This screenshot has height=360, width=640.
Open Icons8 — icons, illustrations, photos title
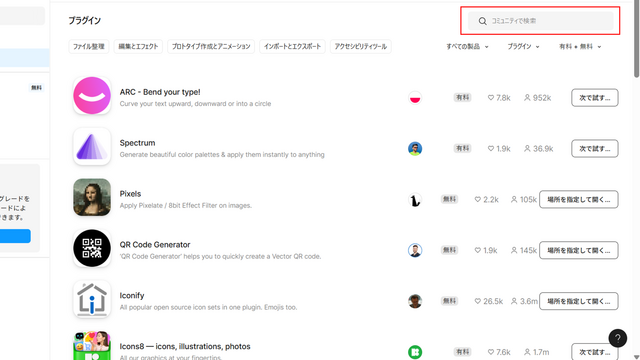click(x=185, y=346)
